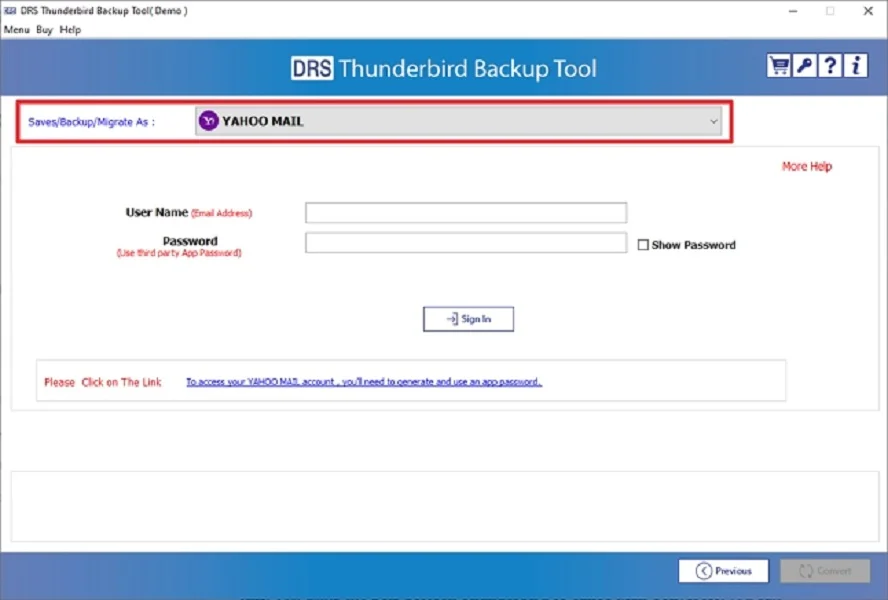
Task: Click the dropdown chevron next to YAHOO MAIL
Action: pyautogui.click(x=713, y=121)
